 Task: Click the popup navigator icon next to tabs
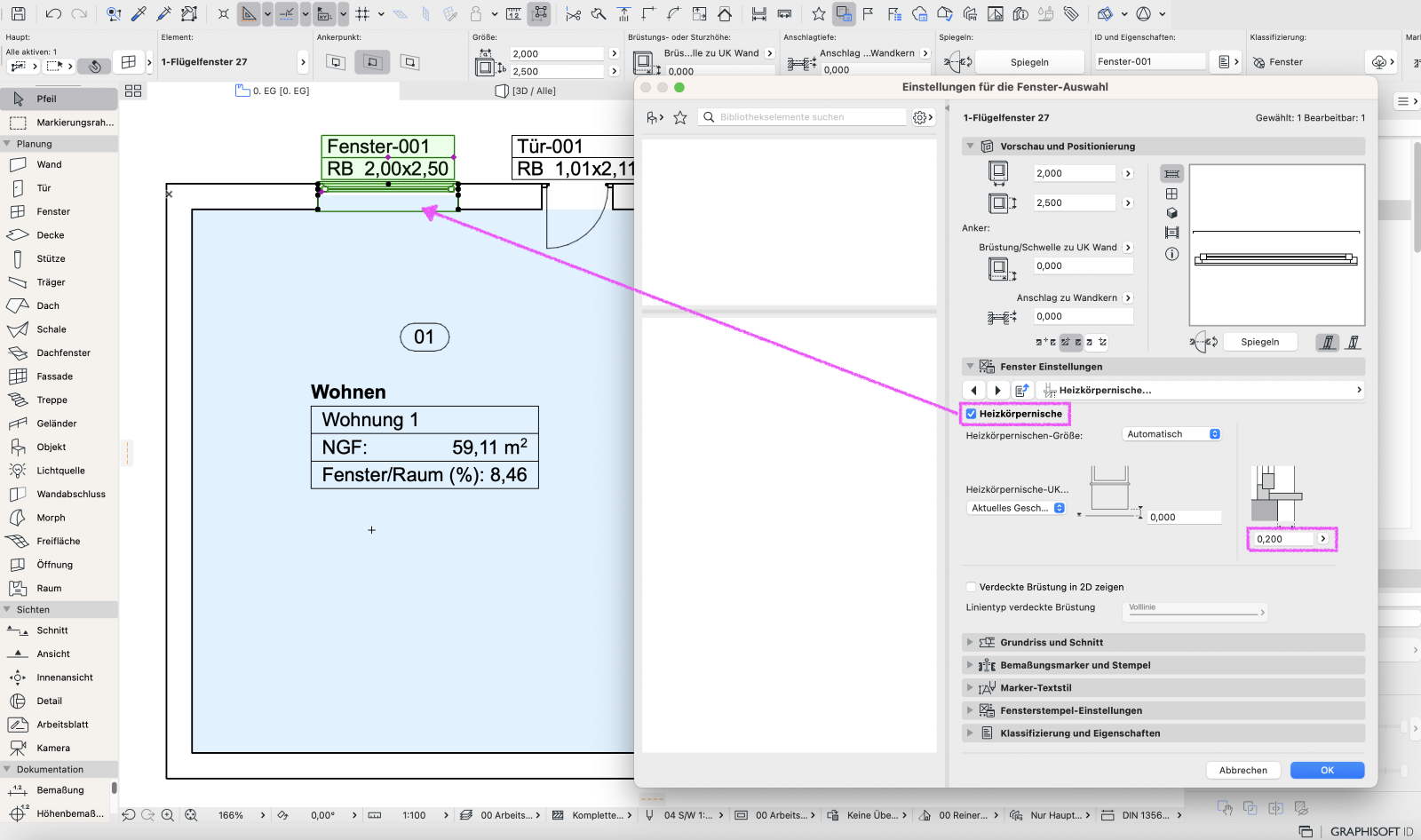click(133, 91)
